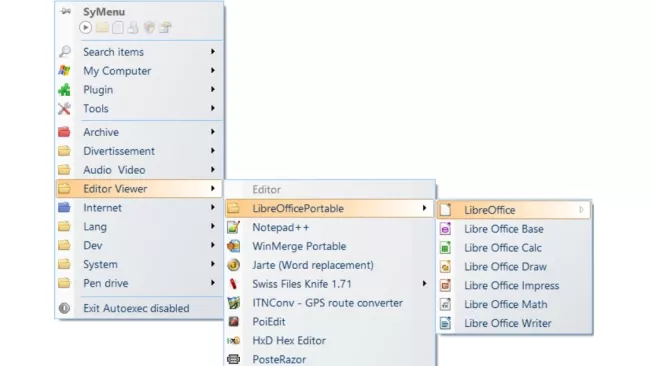Click the Swiss Files Knife icon

[233, 284]
